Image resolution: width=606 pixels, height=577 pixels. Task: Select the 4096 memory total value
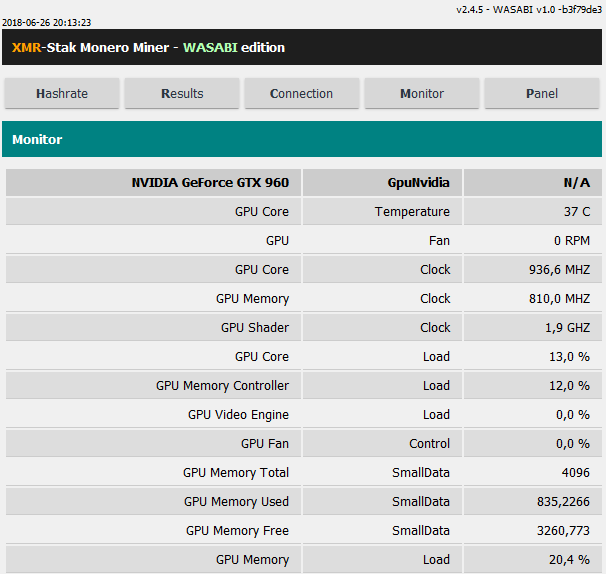[x=575, y=472]
